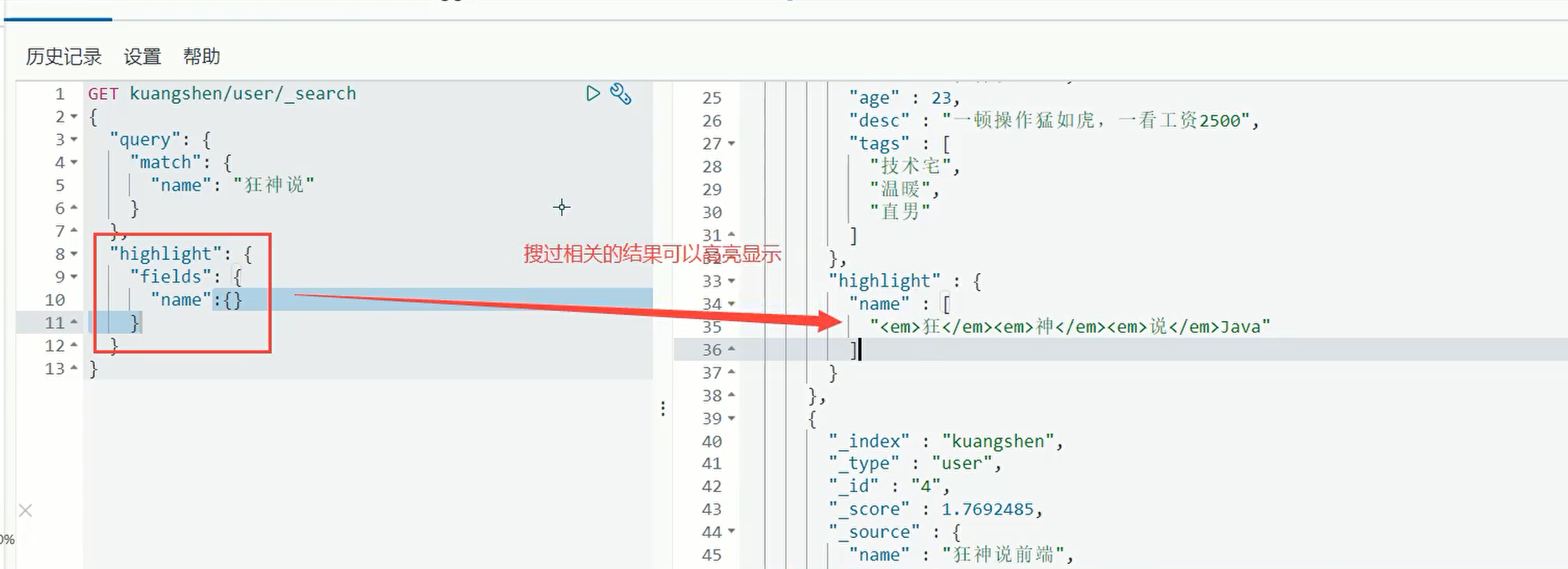The width and height of the screenshot is (1568, 569).
Task: Collapse _source fold on output line 44
Action: coord(731,532)
